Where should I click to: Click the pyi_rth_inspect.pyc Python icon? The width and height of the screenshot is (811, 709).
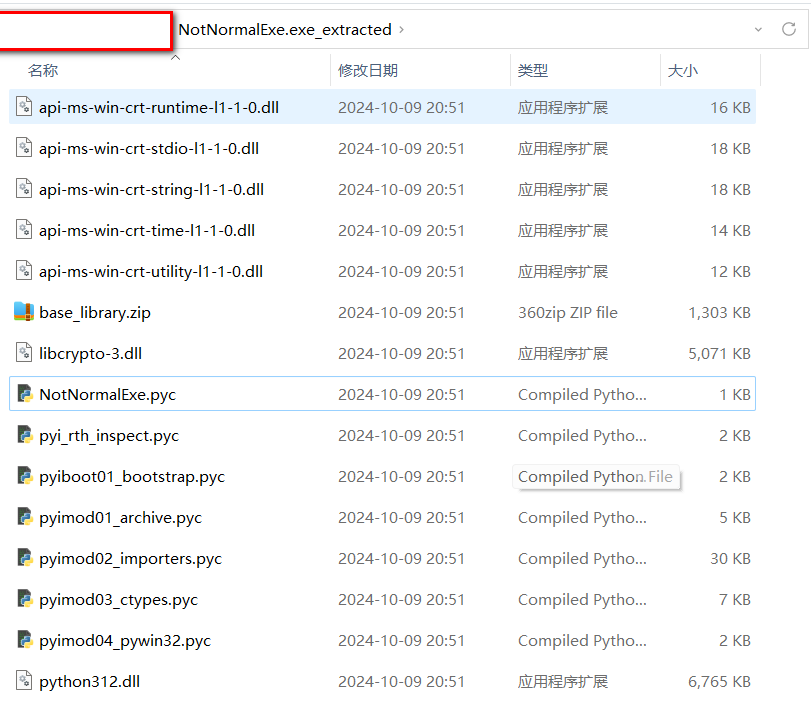click(x=25, y=435)
